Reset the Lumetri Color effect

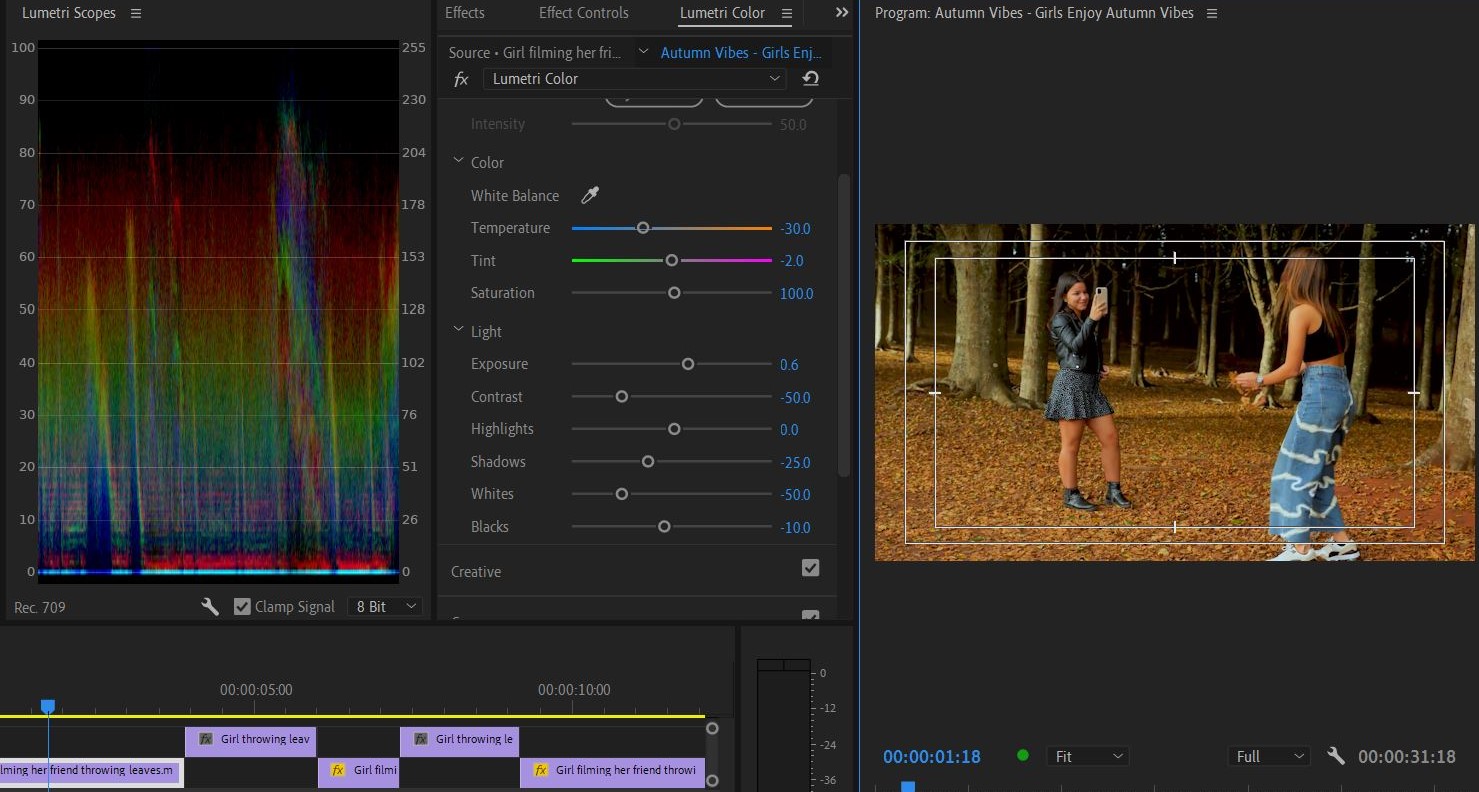[x=811, y=79]
